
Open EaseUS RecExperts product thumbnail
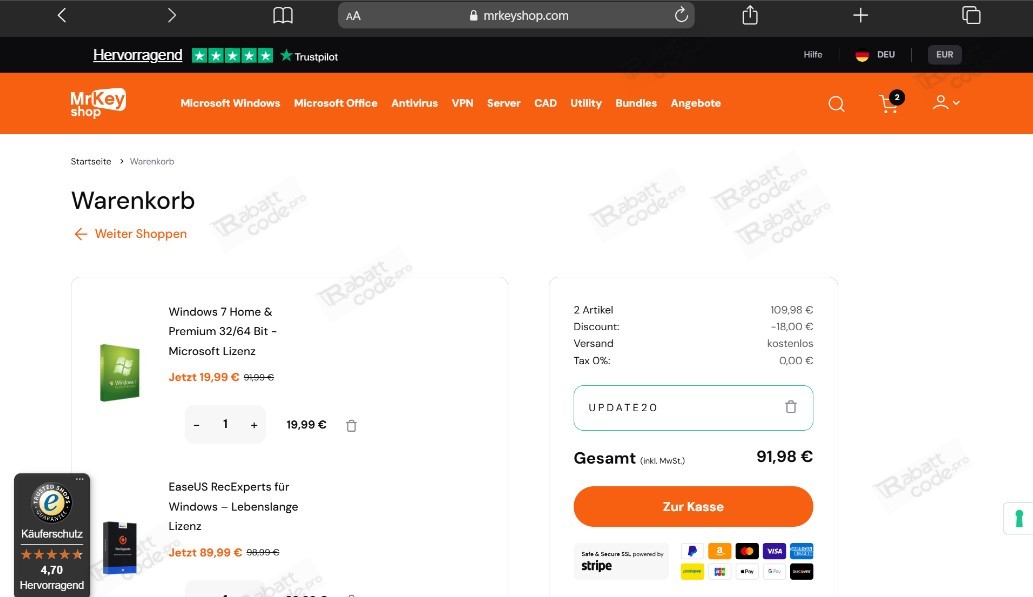(x=120, y=547)
